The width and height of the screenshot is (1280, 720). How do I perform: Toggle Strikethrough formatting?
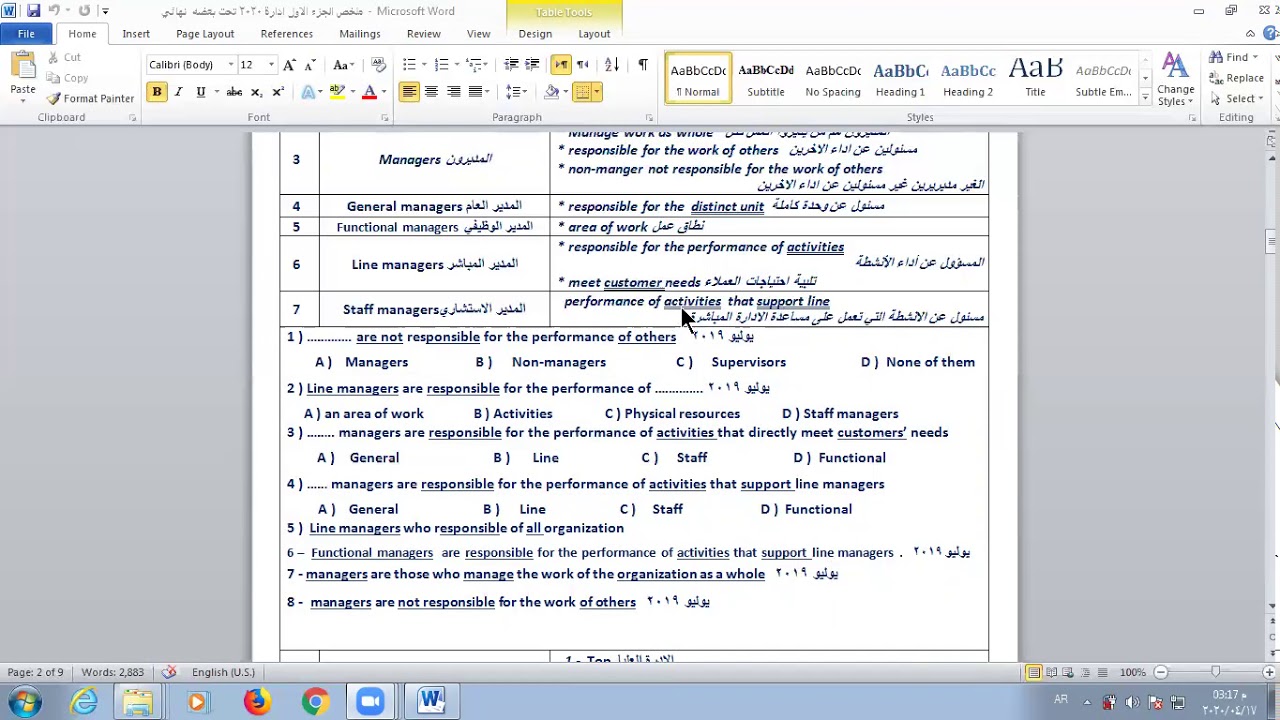(x=234, y=92)
